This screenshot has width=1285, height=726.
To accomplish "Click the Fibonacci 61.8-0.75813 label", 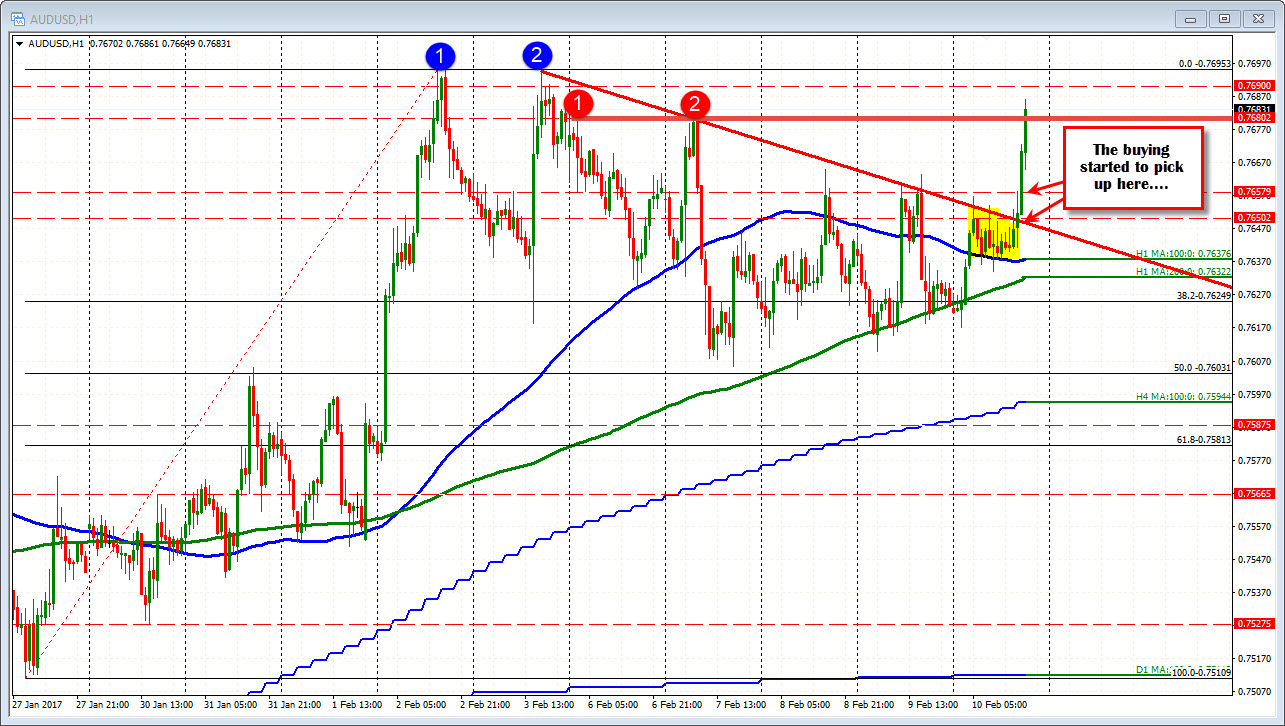I will pyautogui.click(x=1203, y=439).
